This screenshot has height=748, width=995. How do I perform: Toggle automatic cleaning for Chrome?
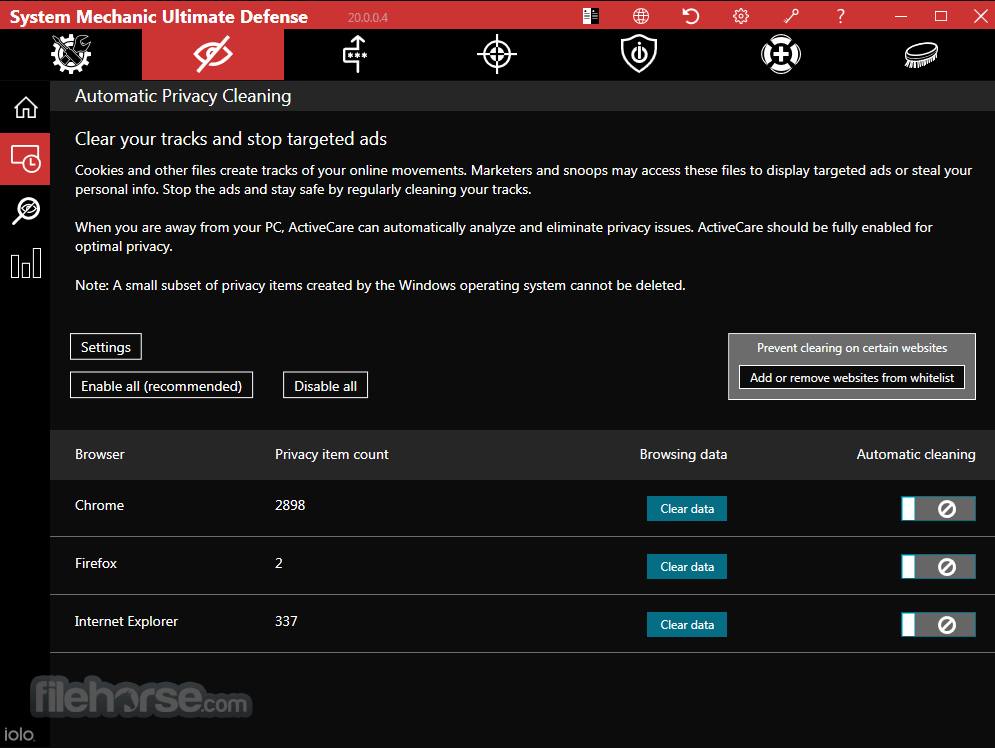938,508
